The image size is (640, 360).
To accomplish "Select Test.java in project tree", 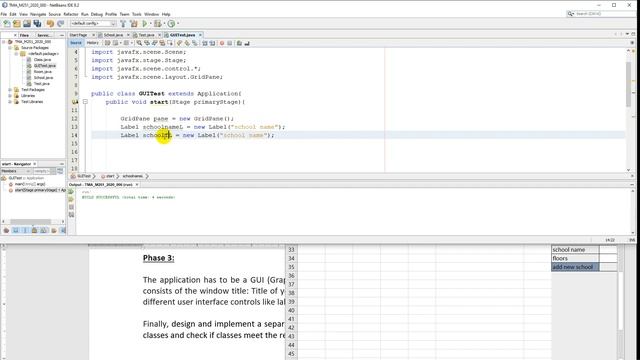I will (x=42, y=84).
